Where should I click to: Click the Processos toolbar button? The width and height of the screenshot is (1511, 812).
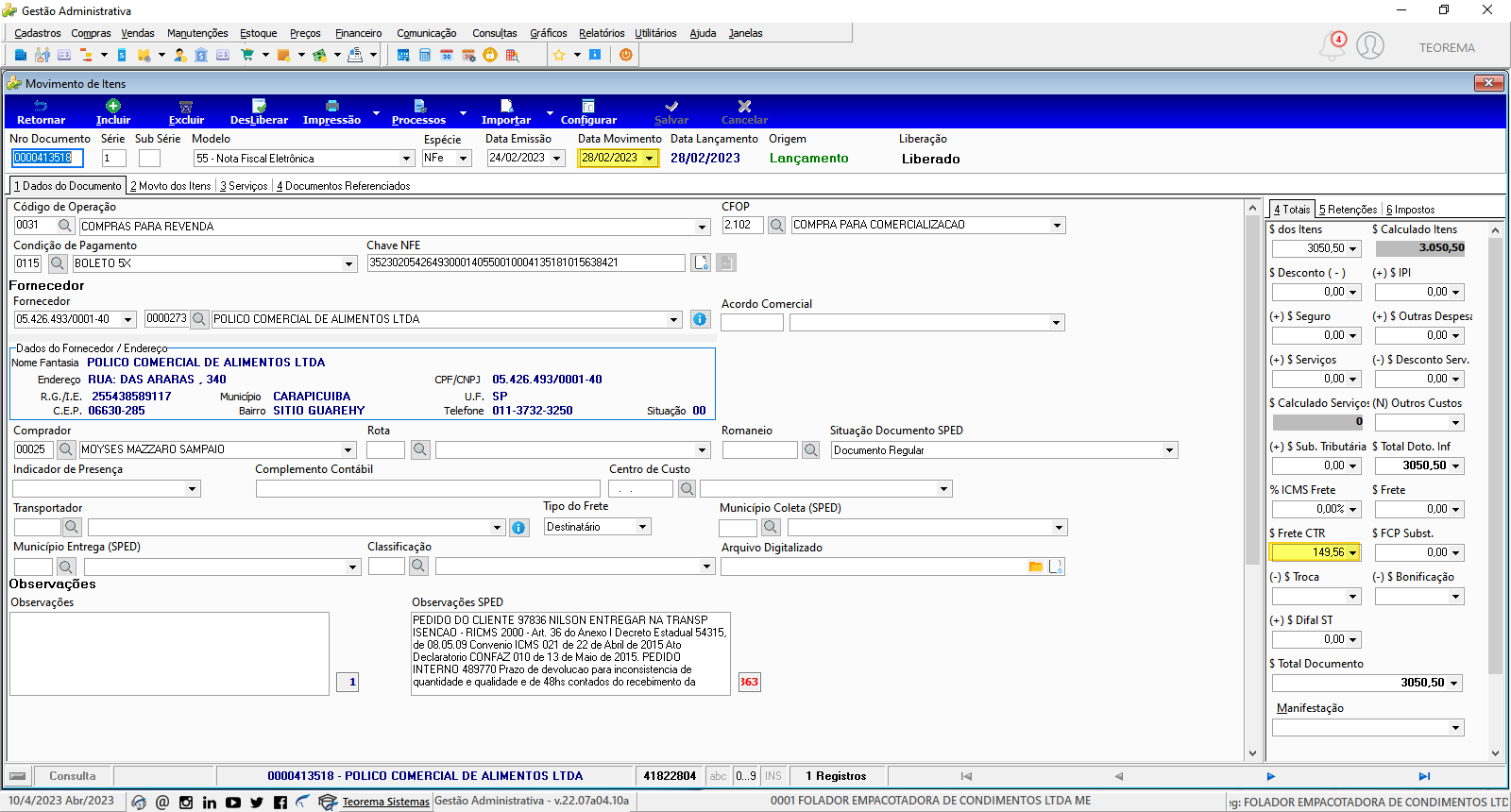418,112
